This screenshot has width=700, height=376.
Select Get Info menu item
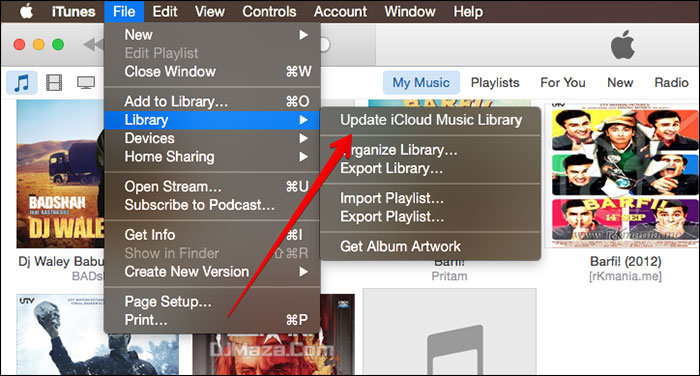point(212,234)
